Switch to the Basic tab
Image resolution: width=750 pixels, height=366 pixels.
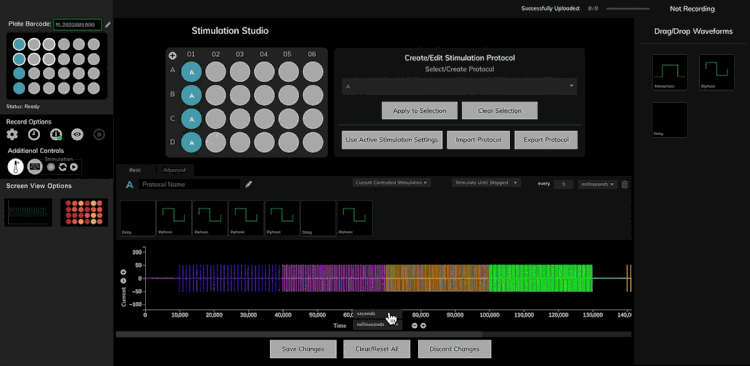[135, 170]
